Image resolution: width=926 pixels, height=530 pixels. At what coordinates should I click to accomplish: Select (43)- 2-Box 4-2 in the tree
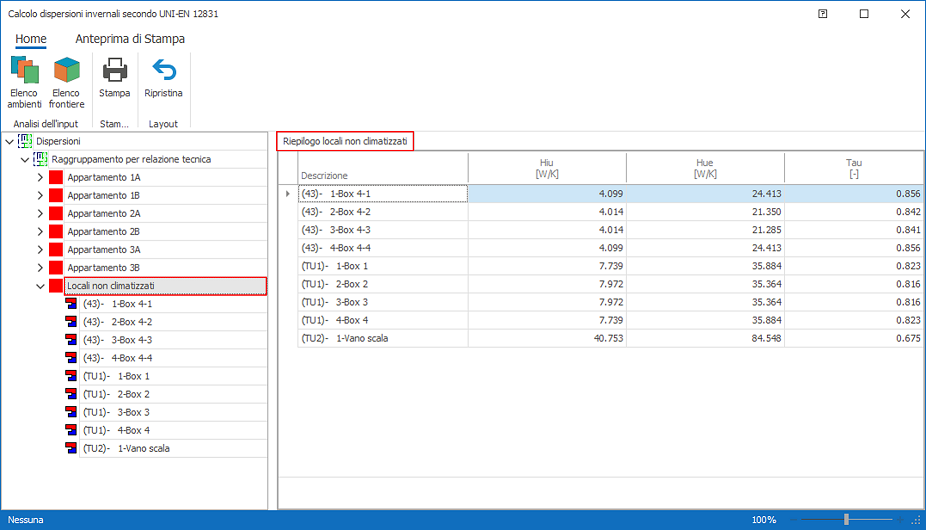[x=117, y=322]
